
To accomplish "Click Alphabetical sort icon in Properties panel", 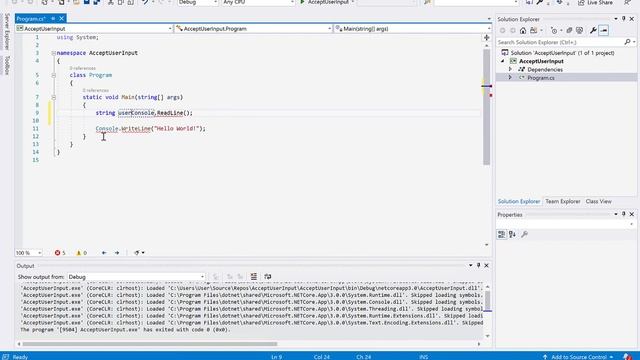I will coord(512,234).
